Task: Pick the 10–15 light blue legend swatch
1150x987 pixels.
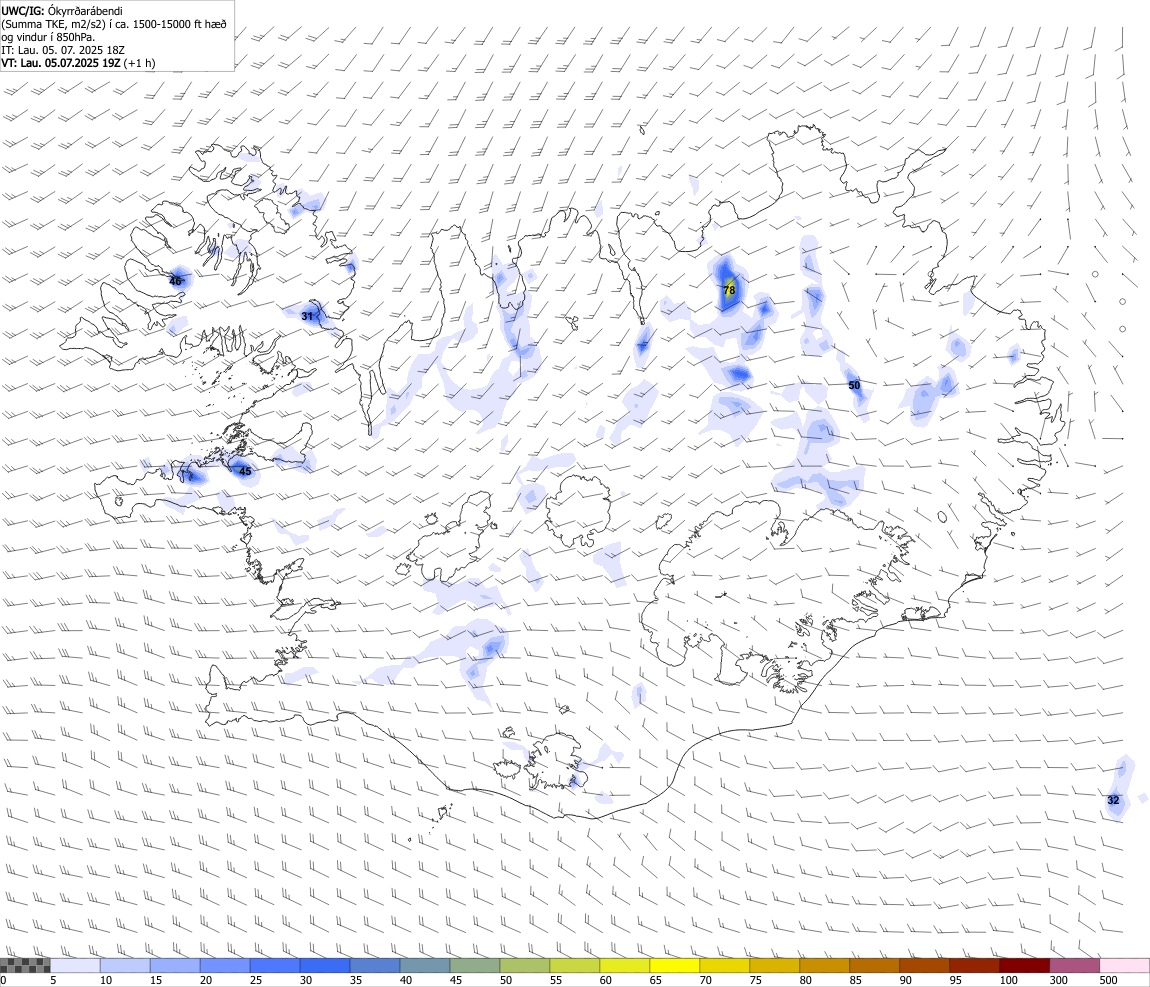Action: [x=125, y=965]
